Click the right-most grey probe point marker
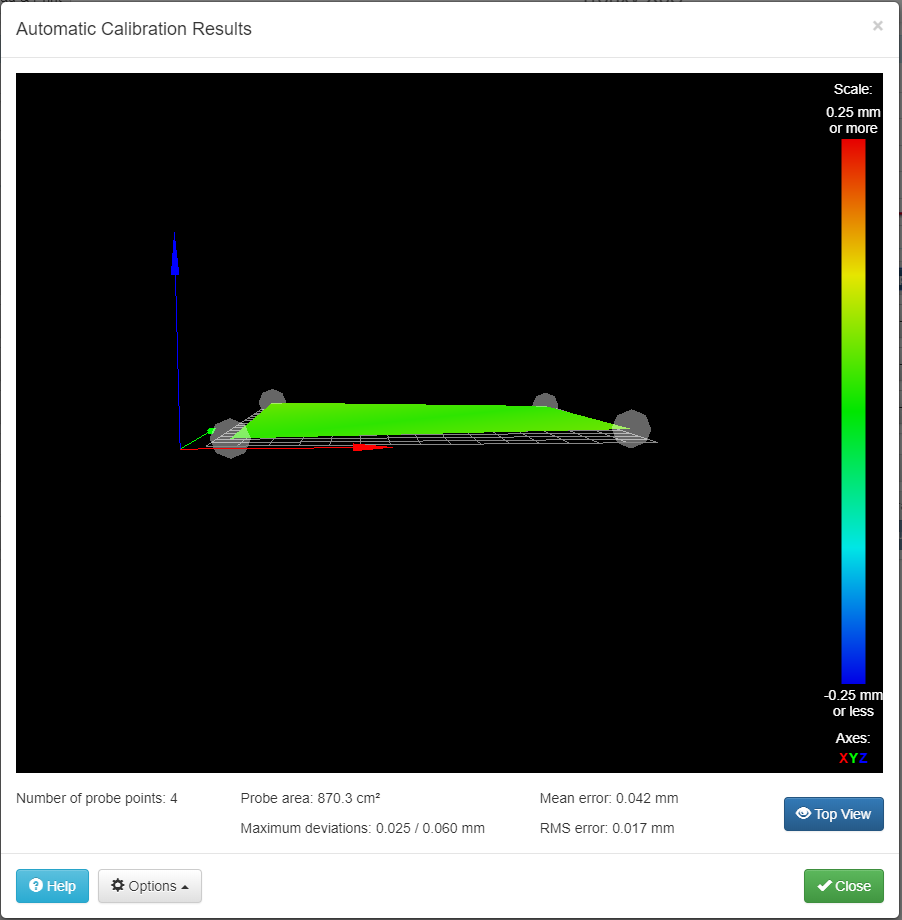 [x=631, y=428]
